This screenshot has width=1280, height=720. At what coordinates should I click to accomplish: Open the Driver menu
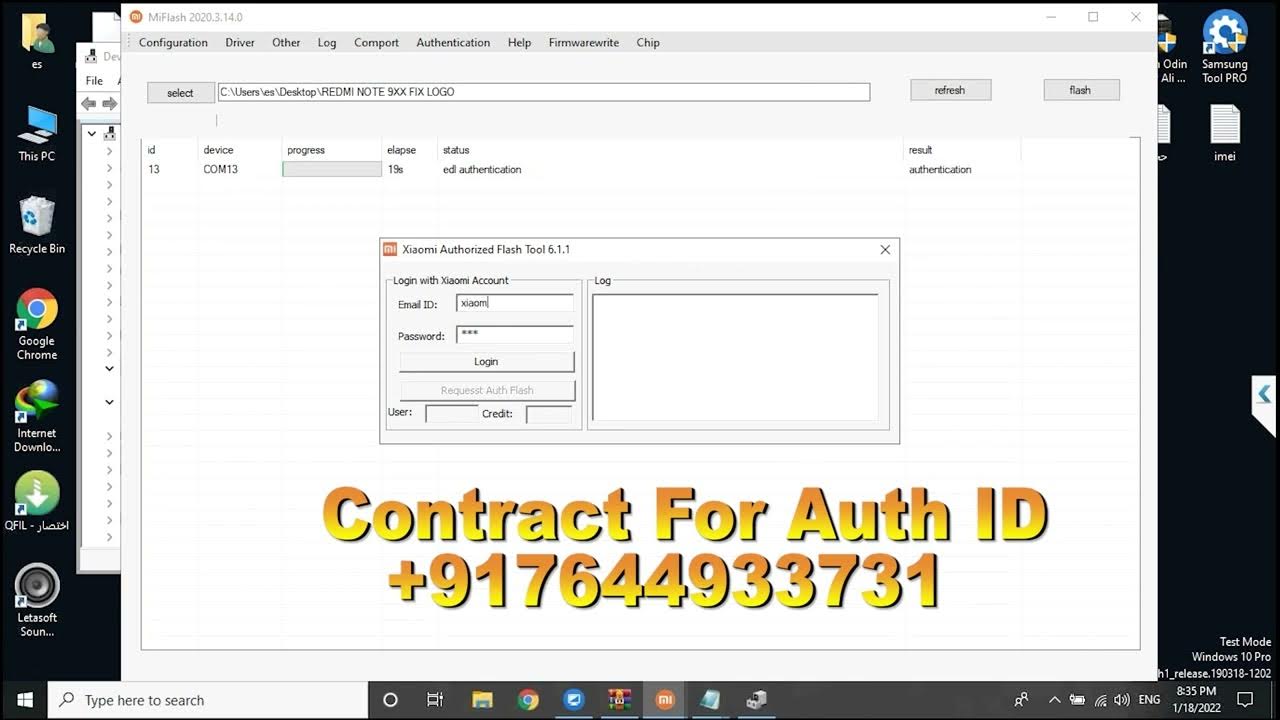[x=240, y=43]
